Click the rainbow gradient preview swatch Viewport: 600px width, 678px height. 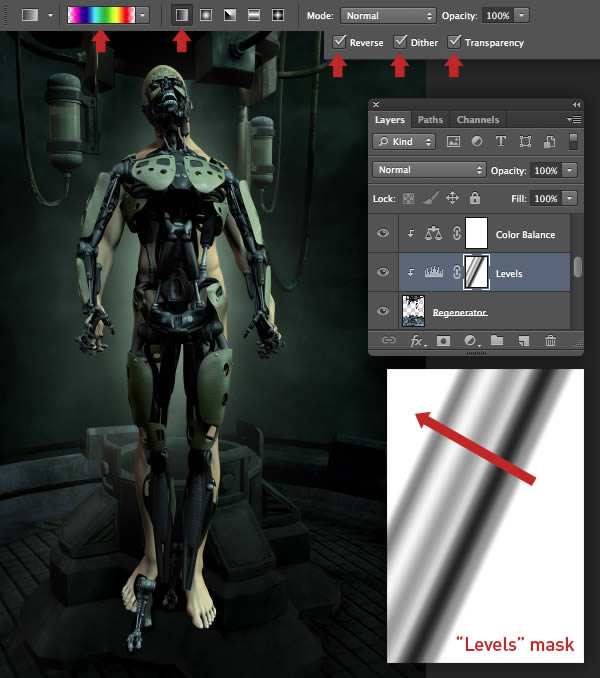click(x=102, y=15)
